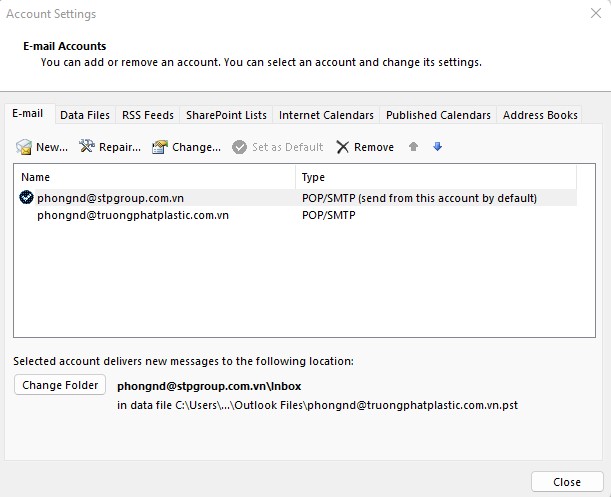The width and height of the screenshot is (611, 497).
Task: Open the RSS Feeds tab
Action: pyautogui.click(x=147, y=115)
